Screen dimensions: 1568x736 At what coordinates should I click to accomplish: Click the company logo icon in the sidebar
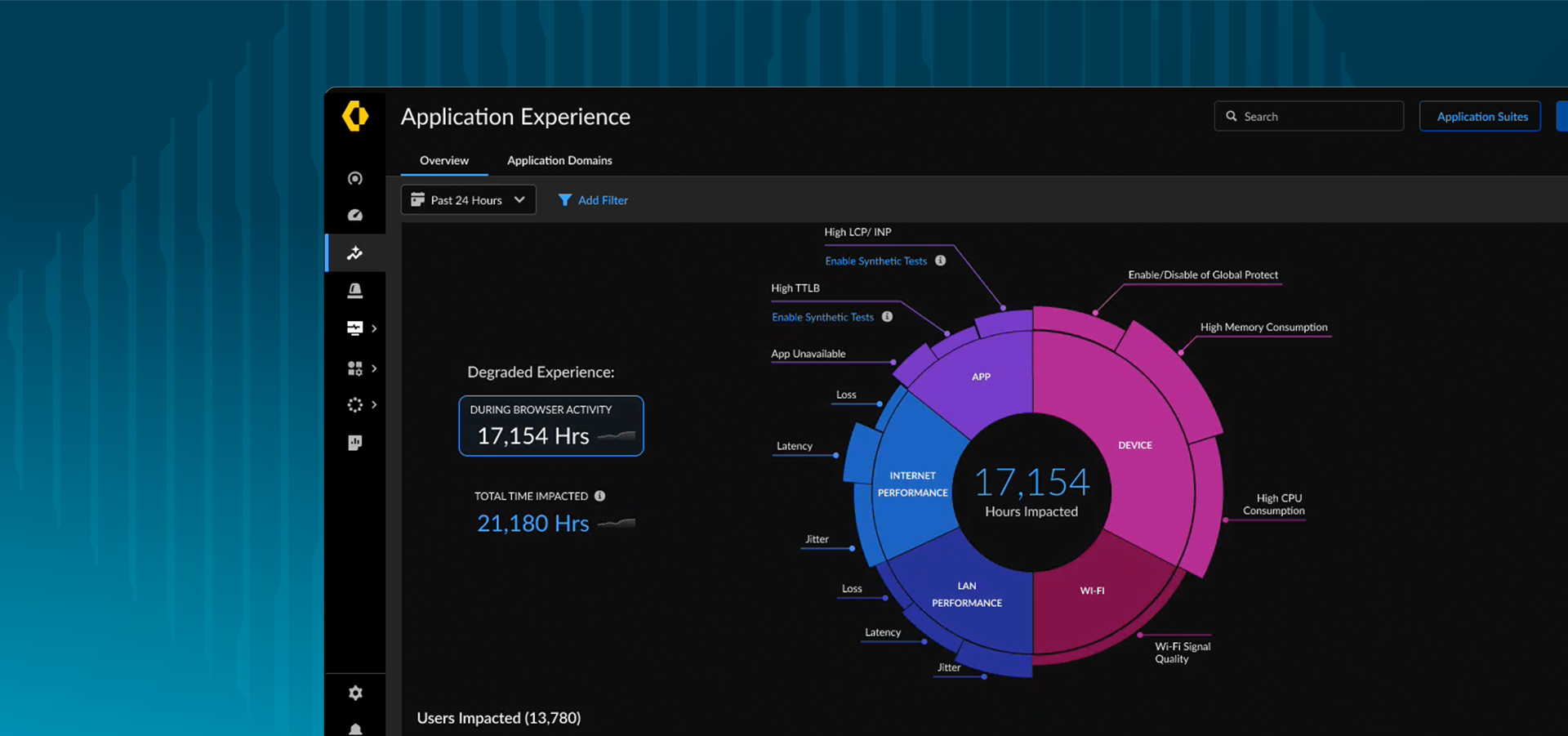point(355,116)
